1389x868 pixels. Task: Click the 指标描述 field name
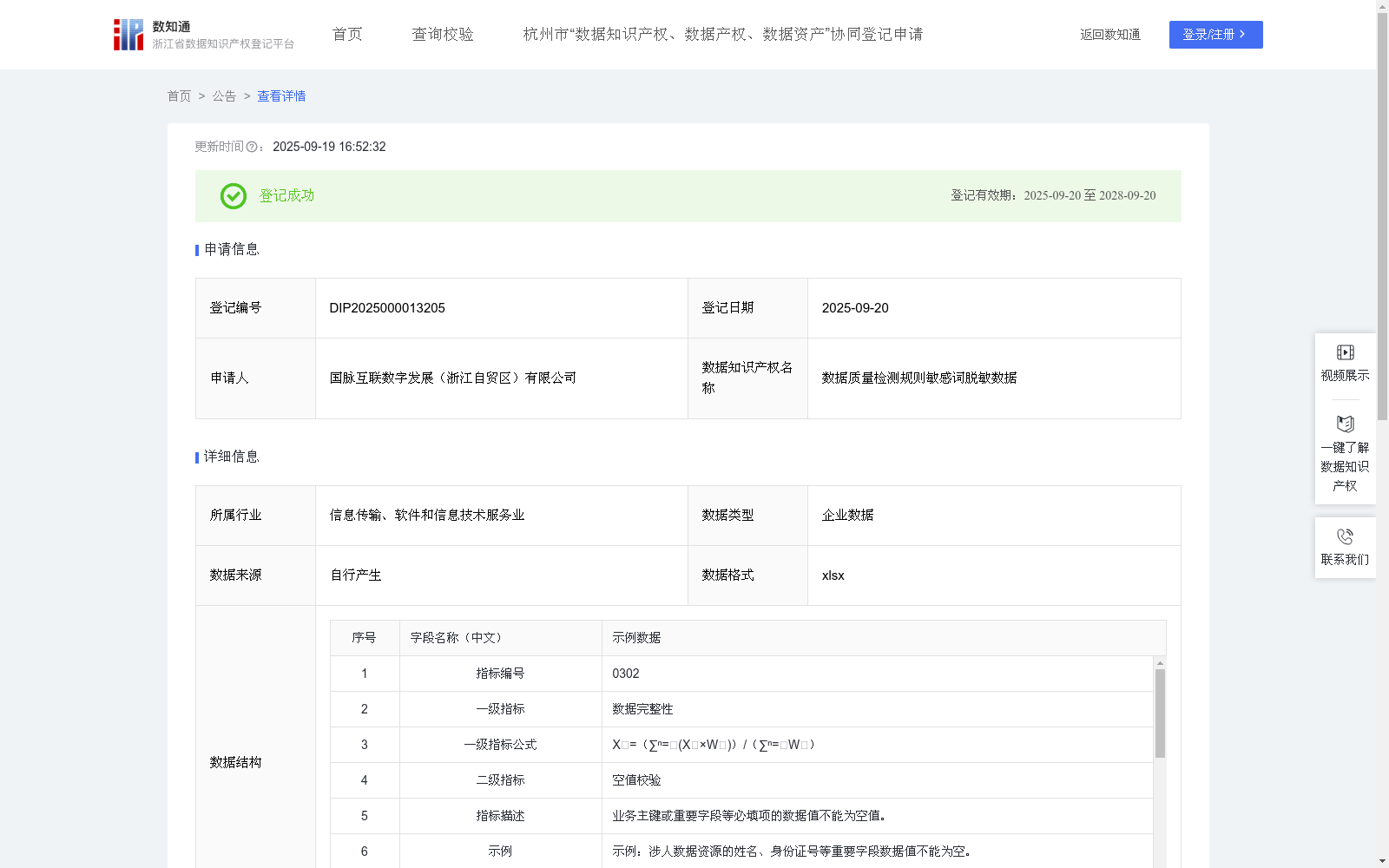pyautogui.click(x=500, y=816)
